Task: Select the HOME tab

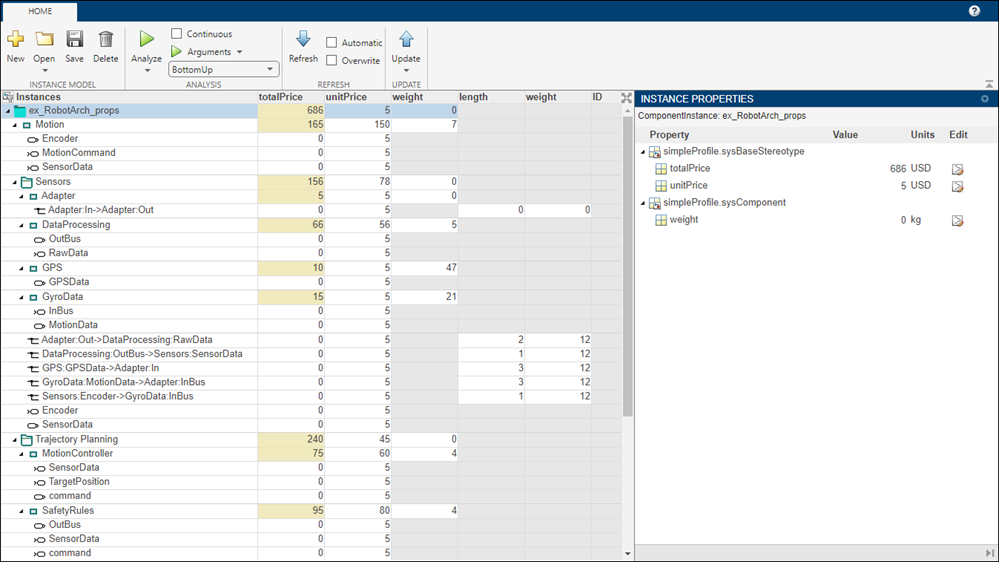Action: pos(40,11)
